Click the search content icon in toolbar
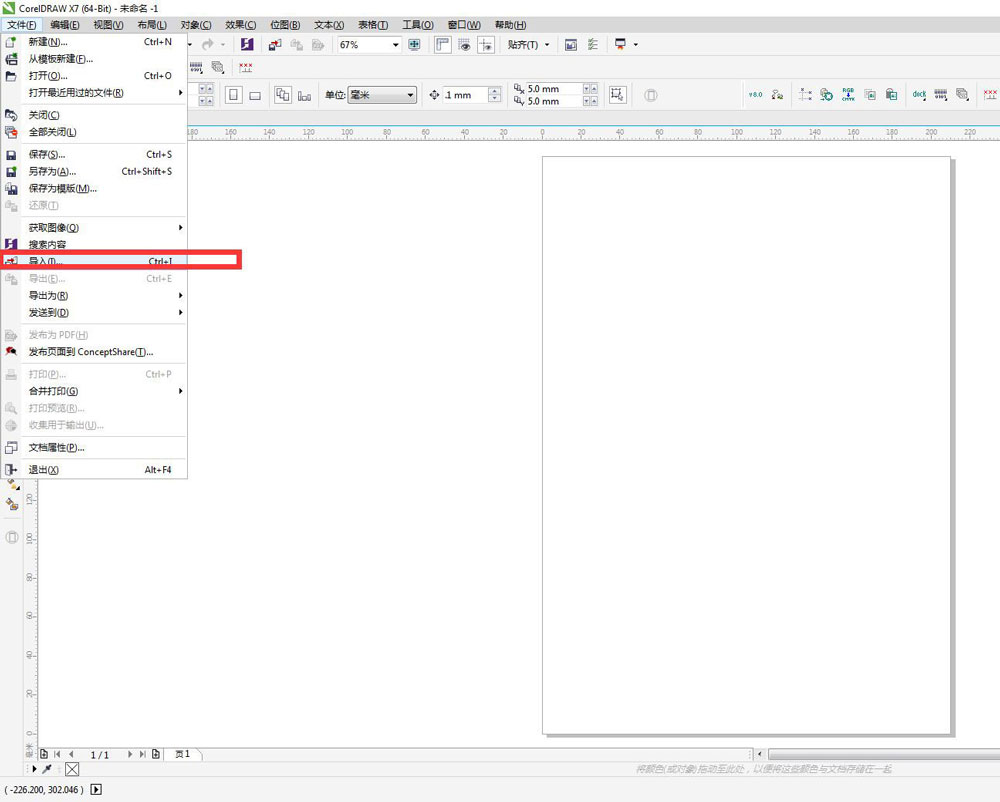The height and width of the screenshot is (802, 1000). 246,45
